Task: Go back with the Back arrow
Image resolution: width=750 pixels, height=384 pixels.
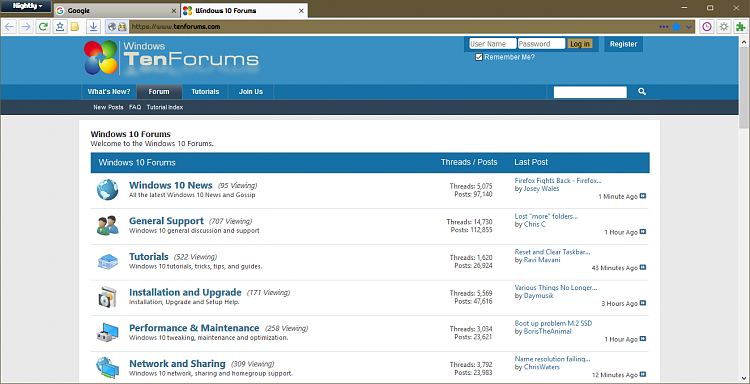Action: coord(9,27)
